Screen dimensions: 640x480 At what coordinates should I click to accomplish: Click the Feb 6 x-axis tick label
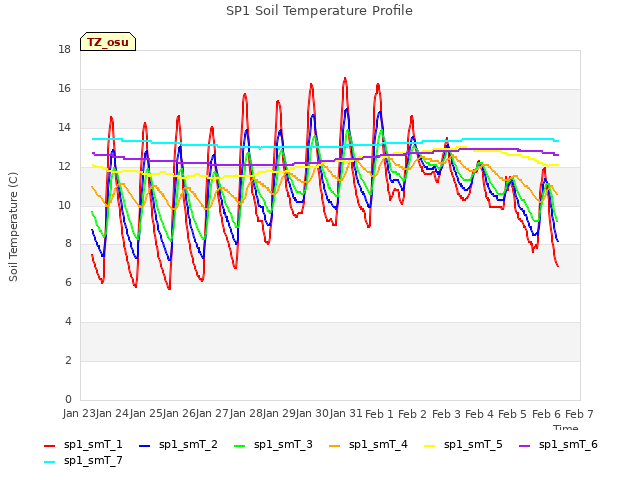coord(546,414)
